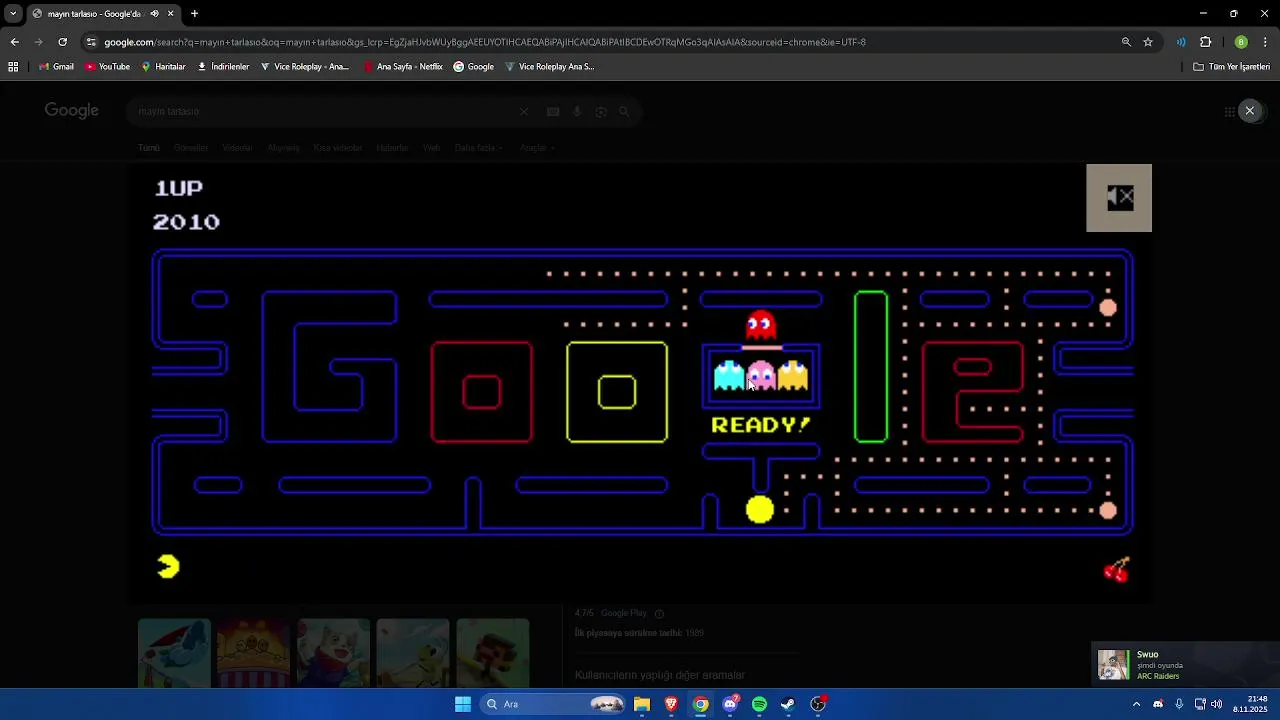Open the Chrome profile avatar
The width and height of the screenshot is (1280, 720).
pyautogui.click(x=1241, y=42)
